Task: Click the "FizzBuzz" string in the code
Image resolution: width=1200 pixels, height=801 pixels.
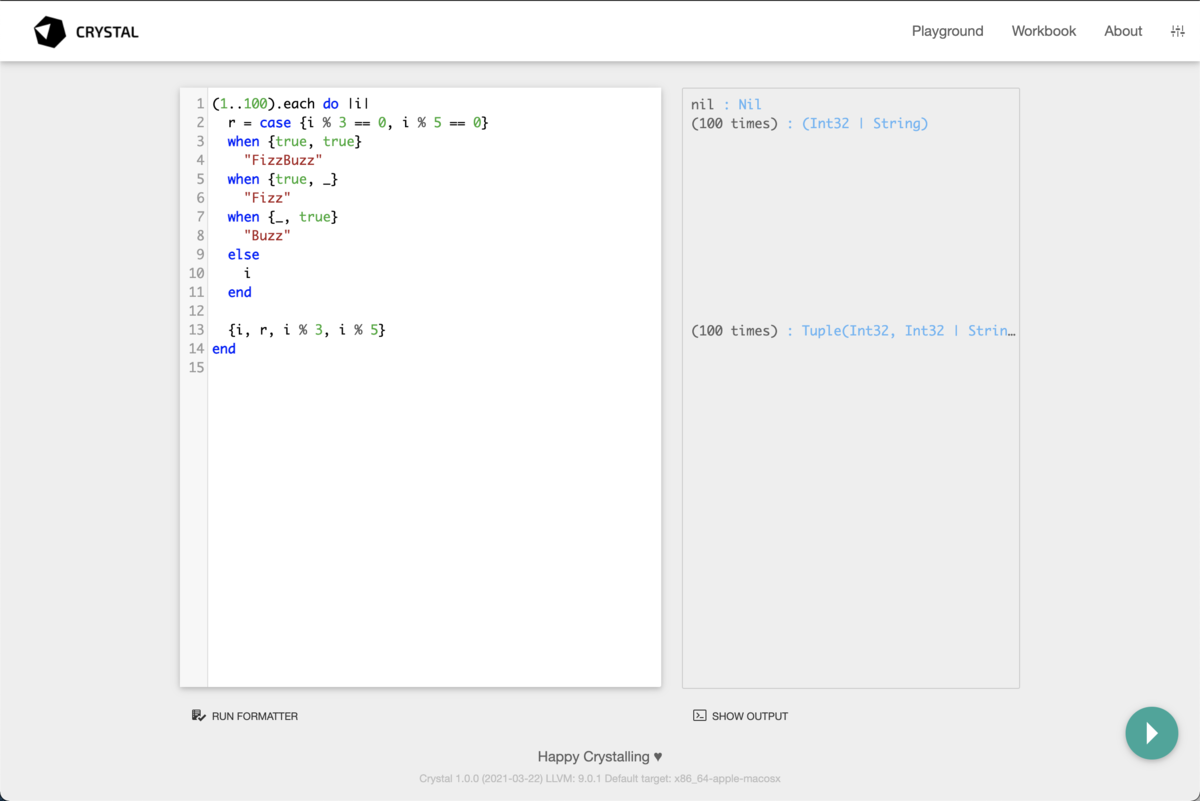Action: click(x=283, y=160)
